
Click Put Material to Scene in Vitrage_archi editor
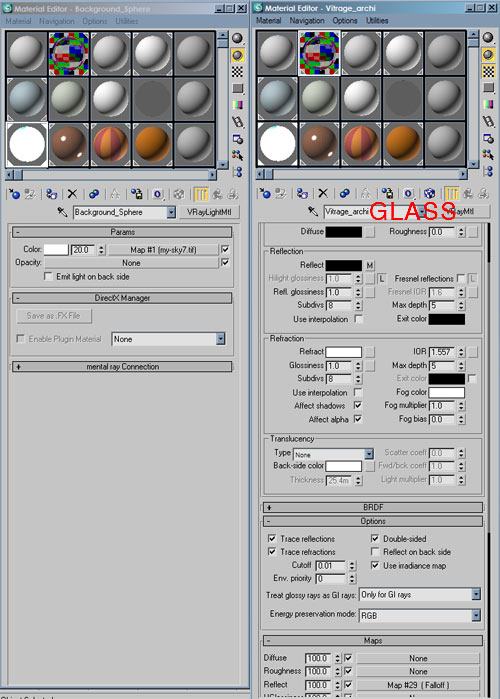pyautogui.click(x=280, y=193)
